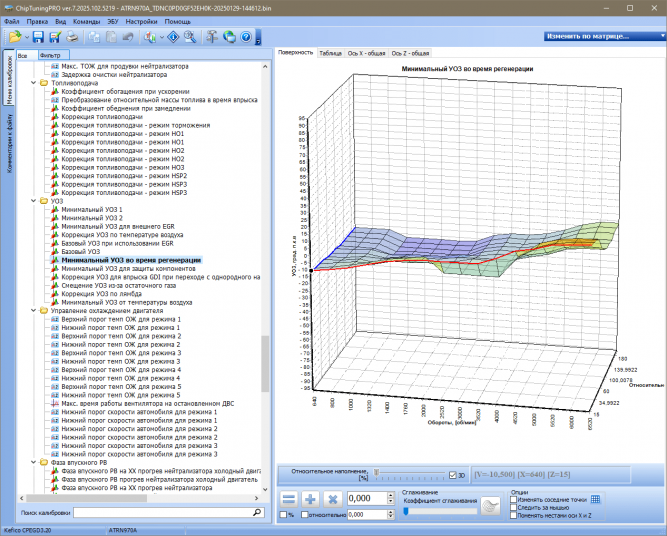Viewport: 667px width, 536px height.
Task: Click the compare files toolbar icon
Action: point(150,37)
